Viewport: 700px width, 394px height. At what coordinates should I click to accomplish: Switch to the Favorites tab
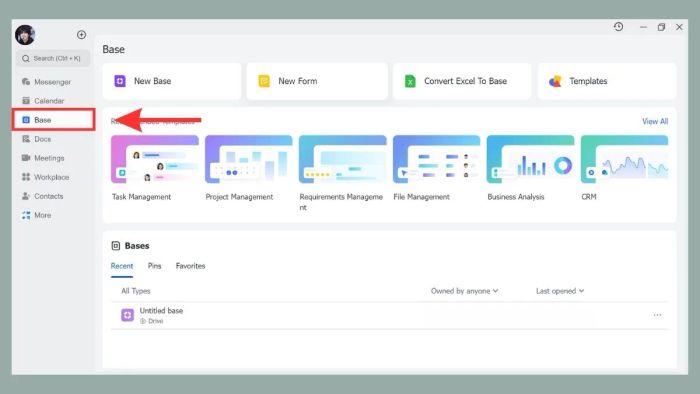point(191,266)
